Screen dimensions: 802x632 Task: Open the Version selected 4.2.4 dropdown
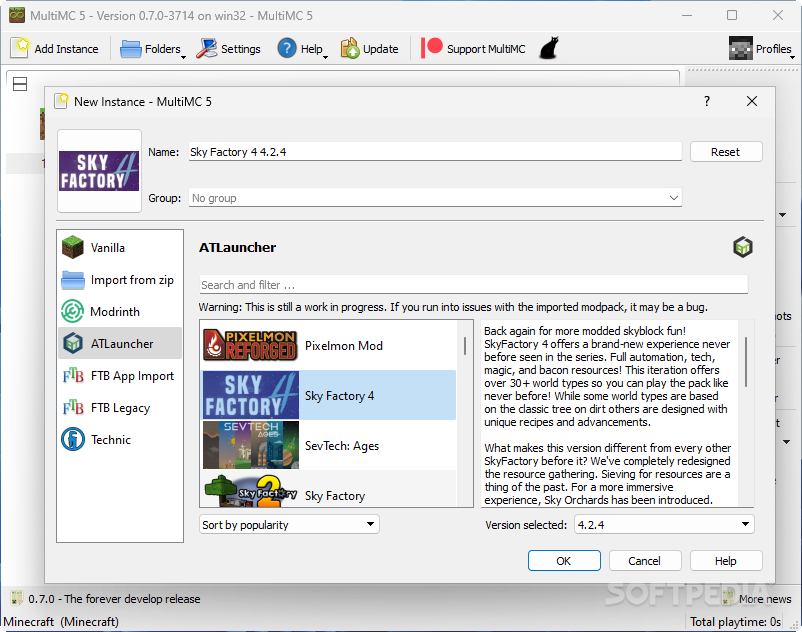pyautogui.click(x=664, y=524)
